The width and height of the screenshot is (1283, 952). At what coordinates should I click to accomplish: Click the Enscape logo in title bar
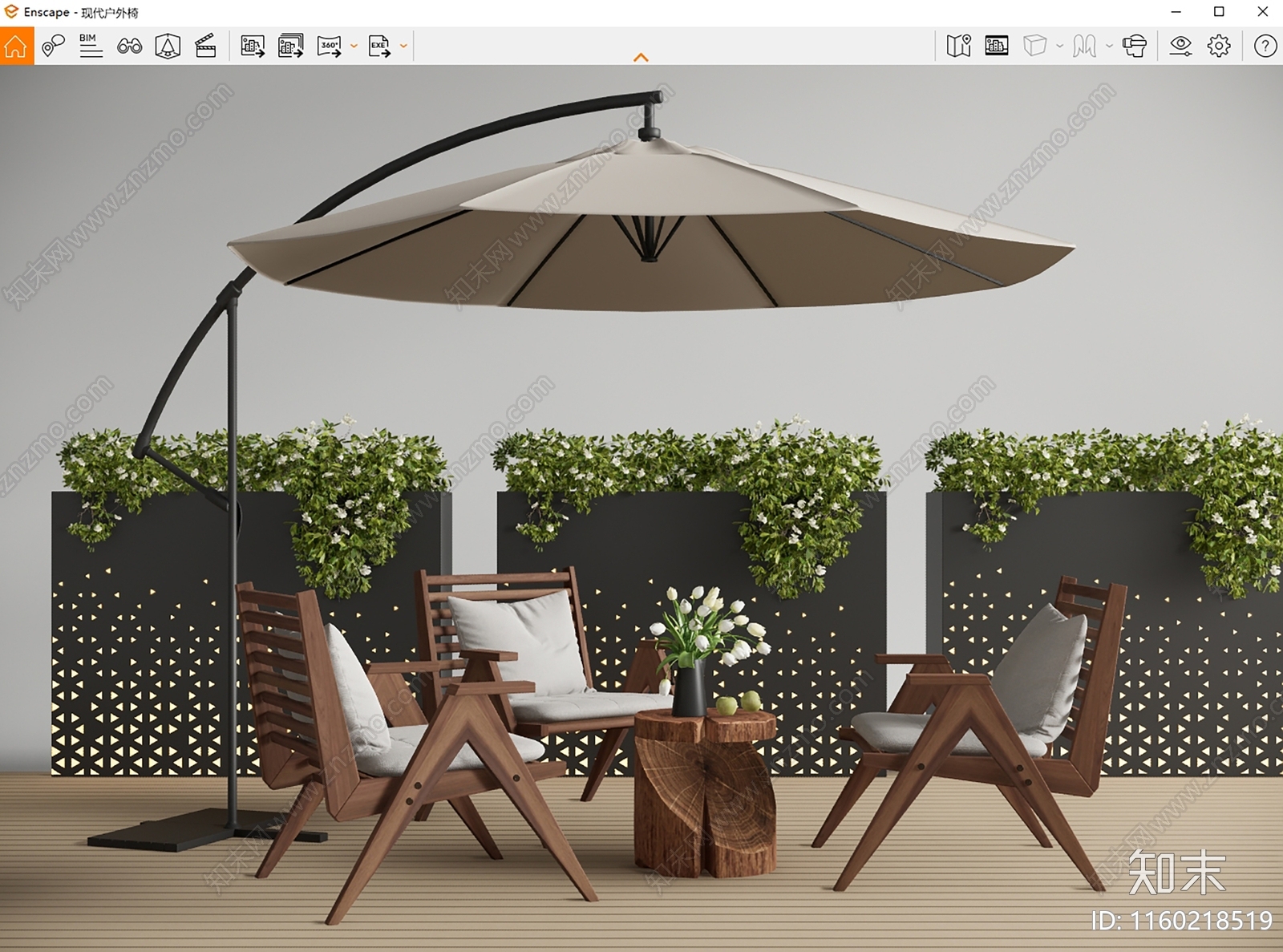click(11, 12)
